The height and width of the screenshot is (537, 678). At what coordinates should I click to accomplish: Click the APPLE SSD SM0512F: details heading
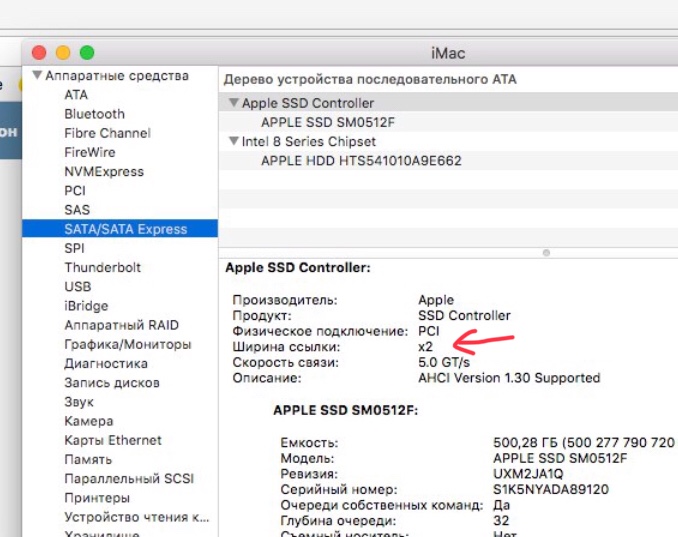[345, 410]
